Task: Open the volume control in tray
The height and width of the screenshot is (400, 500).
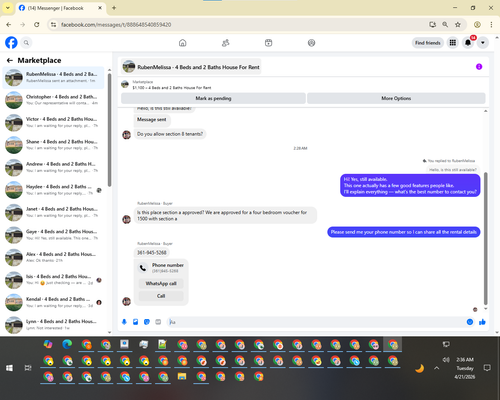Action: [446, 360]
